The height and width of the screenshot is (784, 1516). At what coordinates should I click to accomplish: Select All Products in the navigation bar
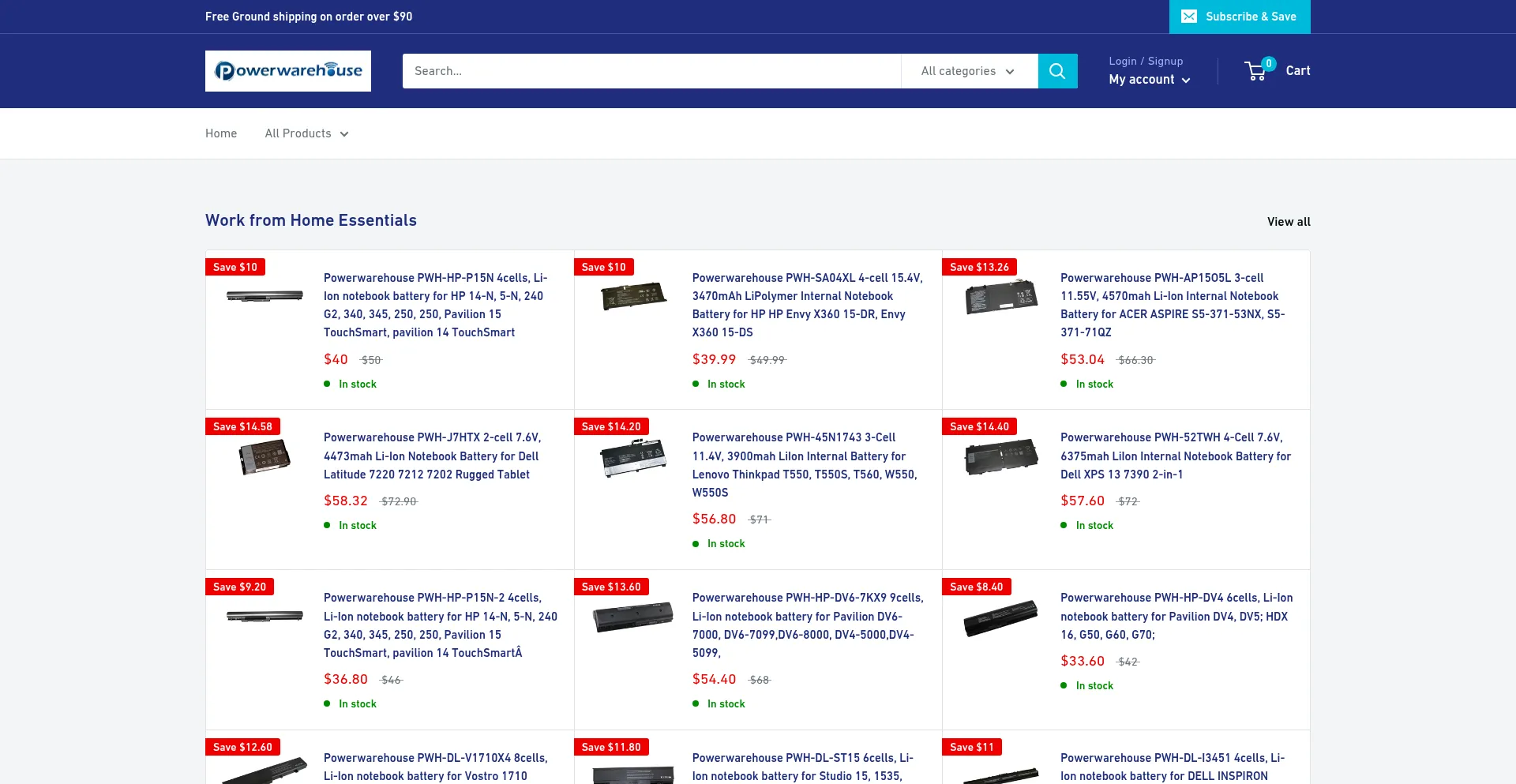tap(299, 133)
